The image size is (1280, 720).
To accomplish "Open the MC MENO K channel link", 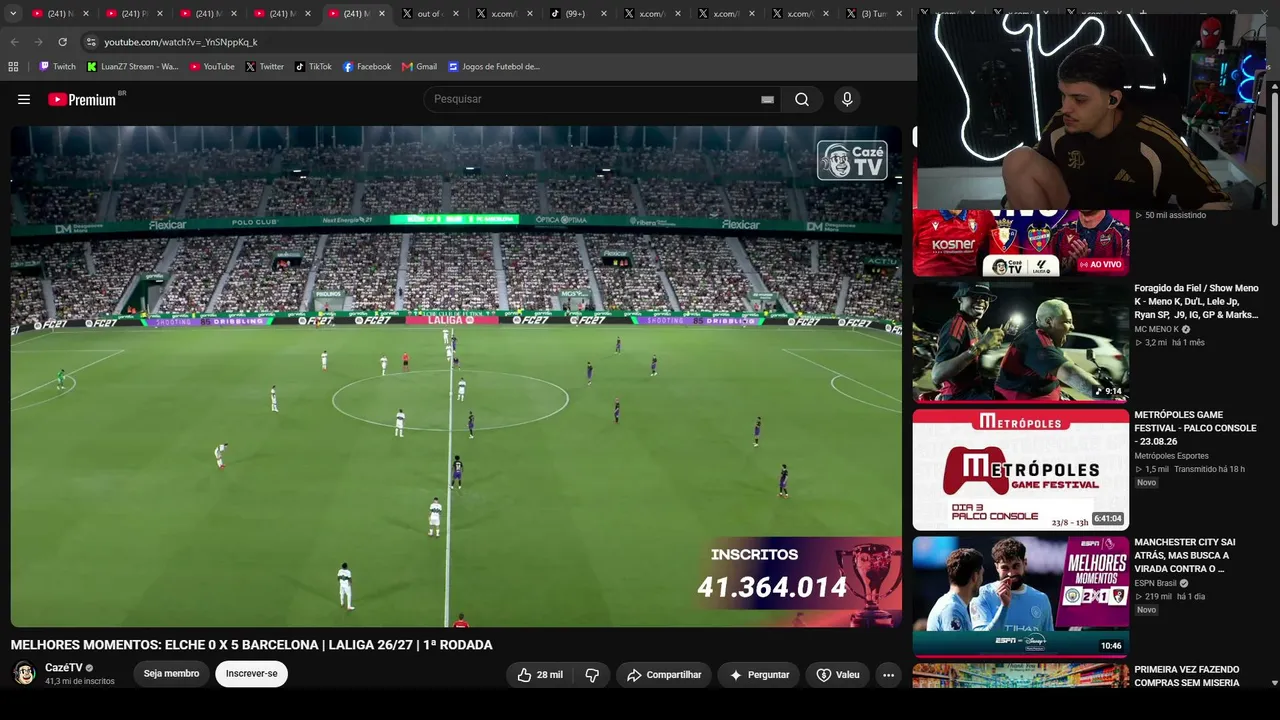I will [1156, 329].
